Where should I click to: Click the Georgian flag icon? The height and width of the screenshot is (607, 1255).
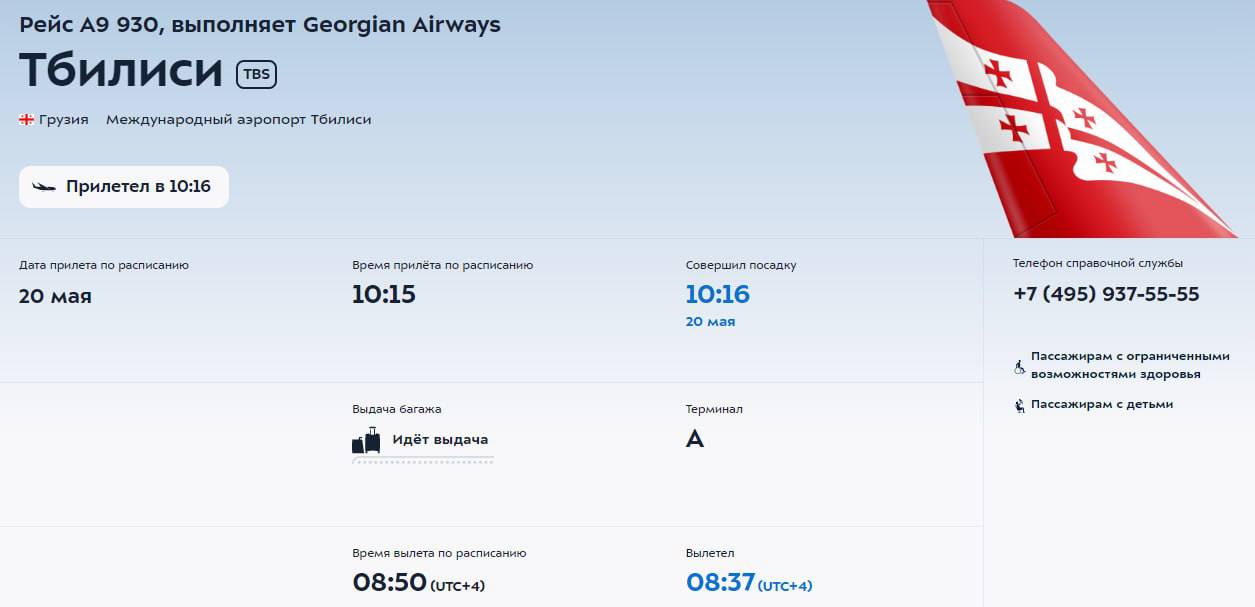[x=27, y=120]
